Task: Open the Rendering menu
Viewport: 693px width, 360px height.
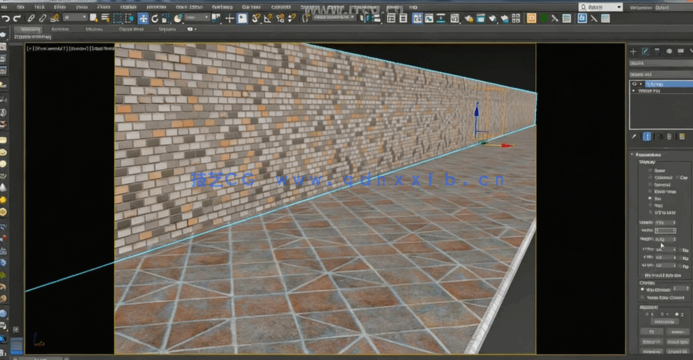Action: click(222, 8)
